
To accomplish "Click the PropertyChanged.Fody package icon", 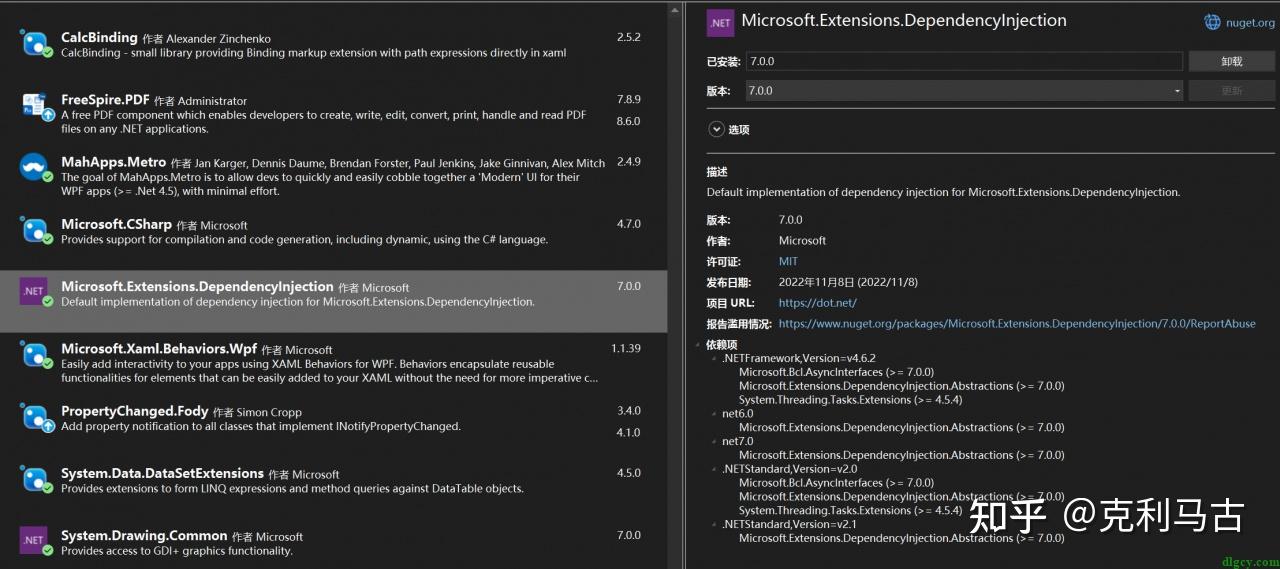I will pyautogui.click(x=35, y=417).
